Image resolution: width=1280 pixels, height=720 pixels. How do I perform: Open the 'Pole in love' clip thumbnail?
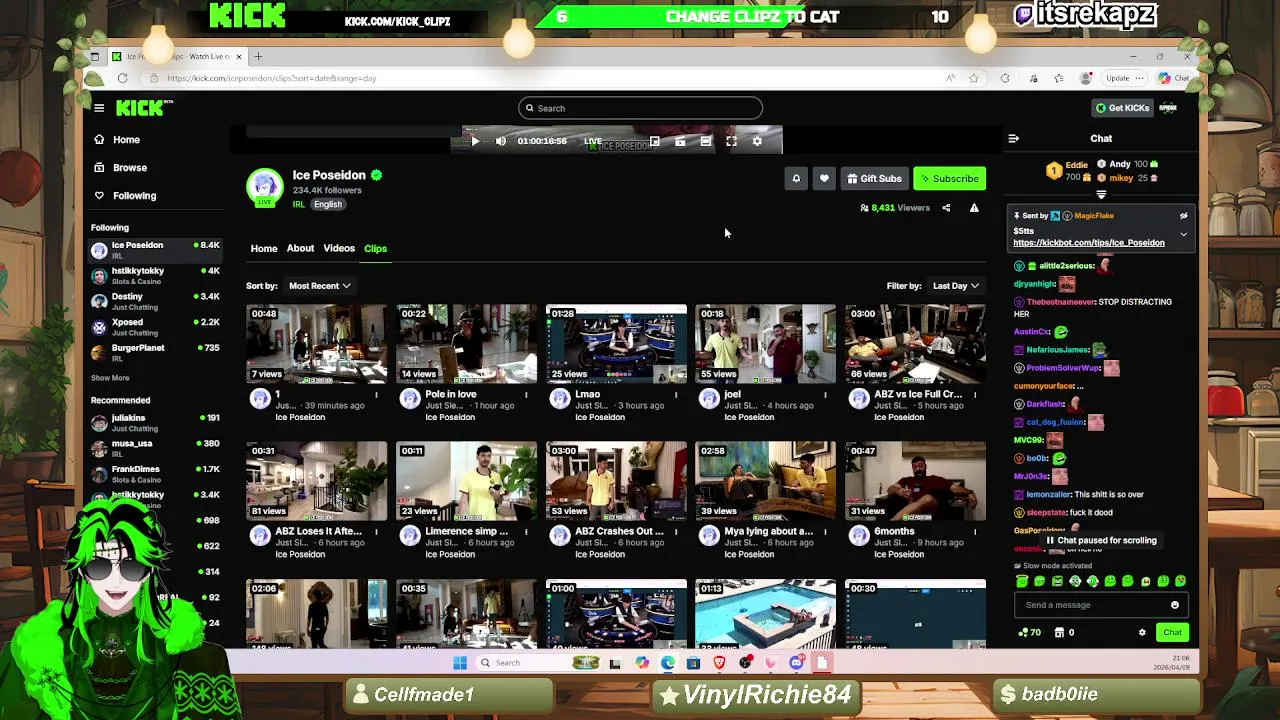click(466, 344)
